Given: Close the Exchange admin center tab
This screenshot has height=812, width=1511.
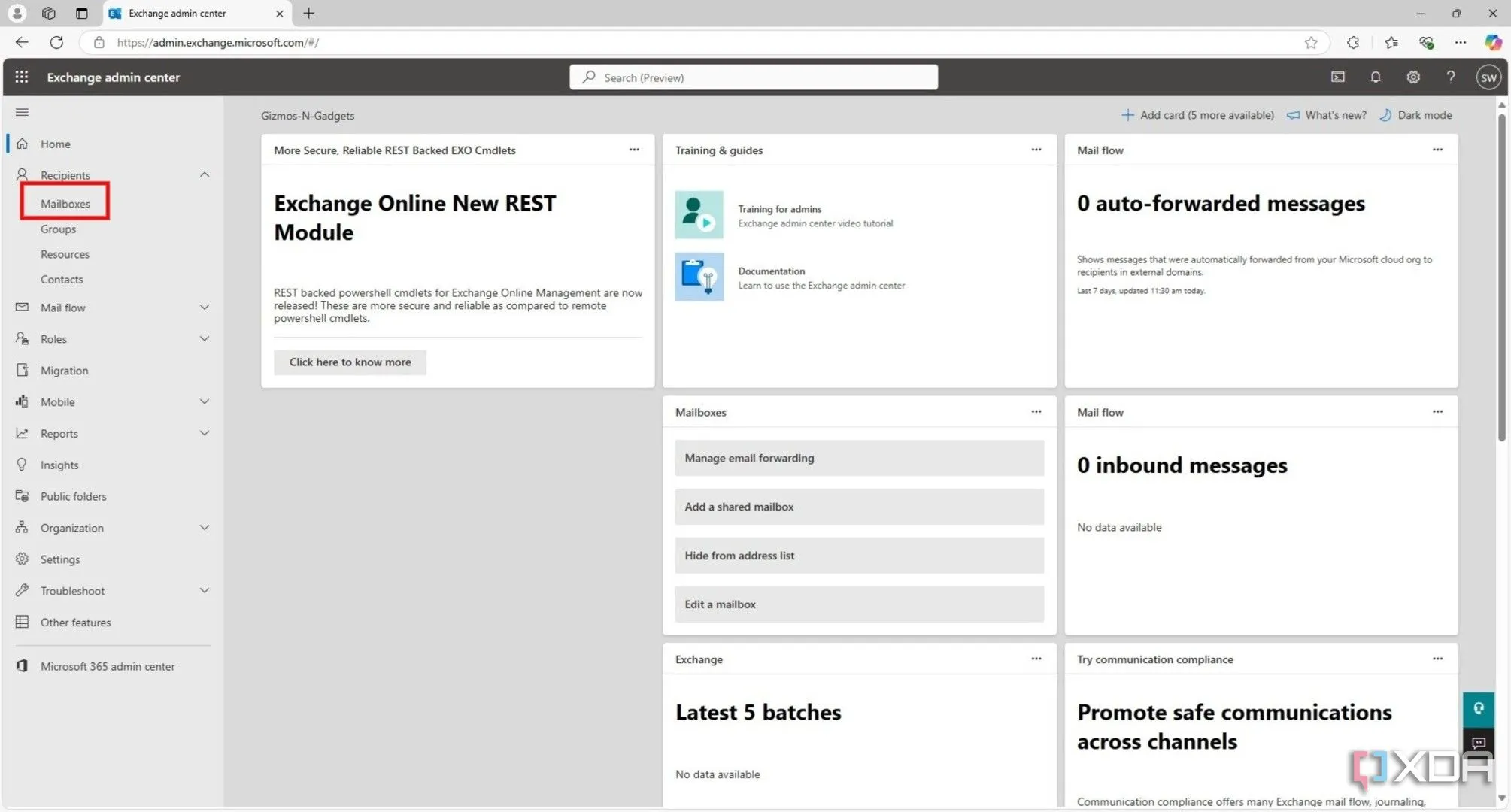Looking at the screenshot, I should pyautogui.click(x=280, y=13).
